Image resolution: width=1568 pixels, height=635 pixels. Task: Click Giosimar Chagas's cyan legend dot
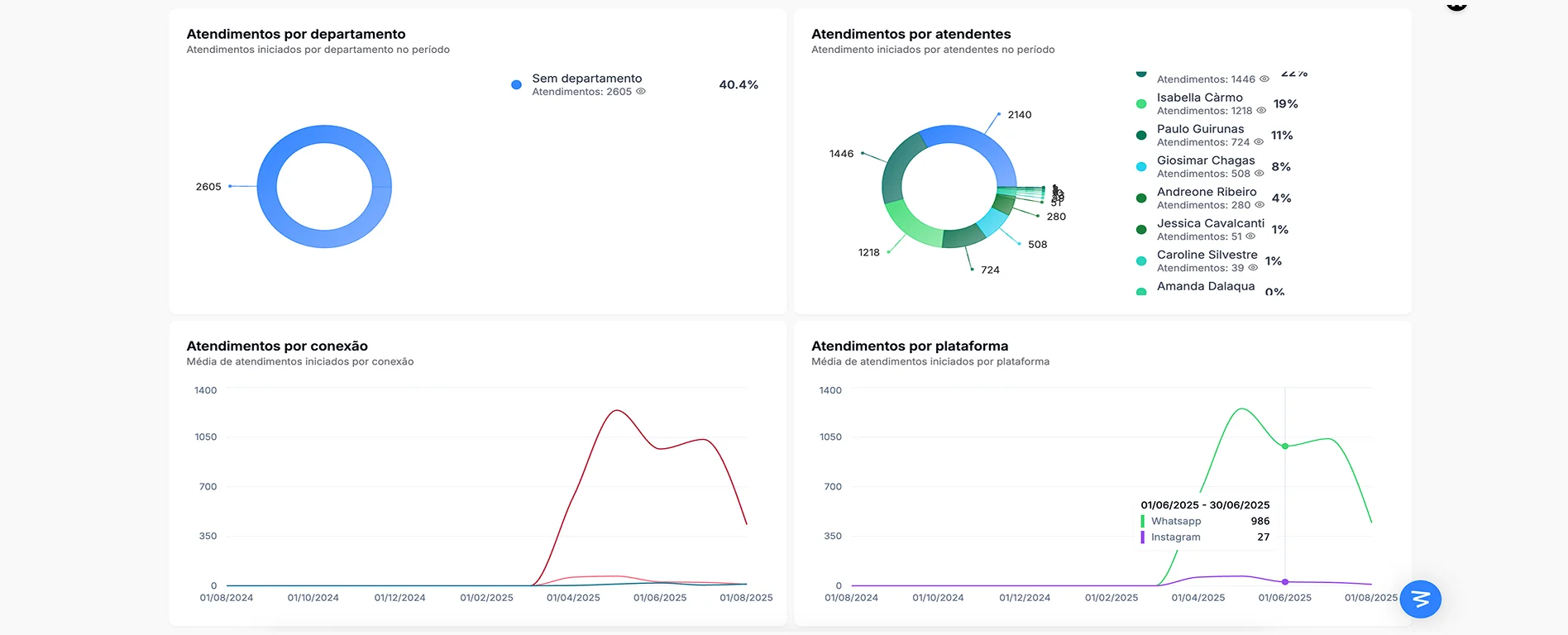pos(1141,167)
